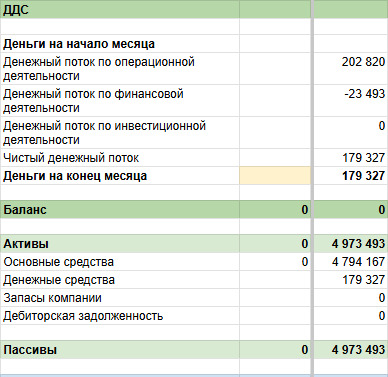
Task: Click the Основные средства row label
Action: point(120,262)
